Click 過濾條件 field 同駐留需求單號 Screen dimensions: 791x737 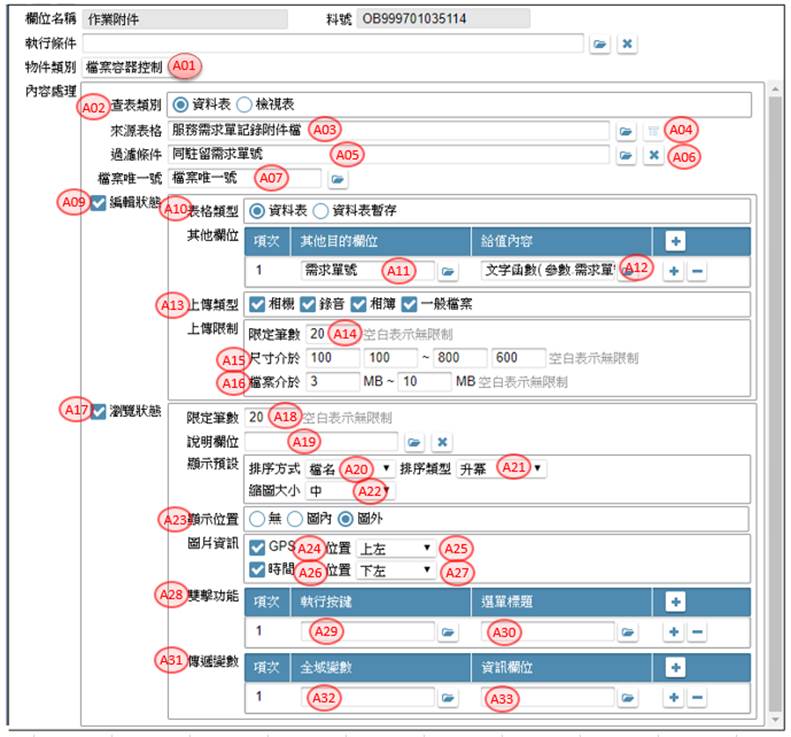[388, 154]
